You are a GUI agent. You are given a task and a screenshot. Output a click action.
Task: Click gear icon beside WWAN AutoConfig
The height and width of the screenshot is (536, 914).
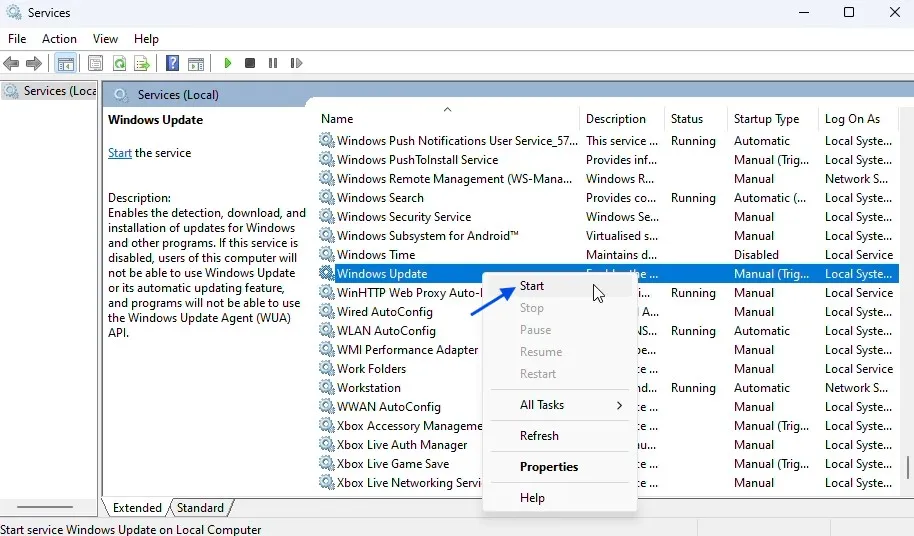coord(326,406)
